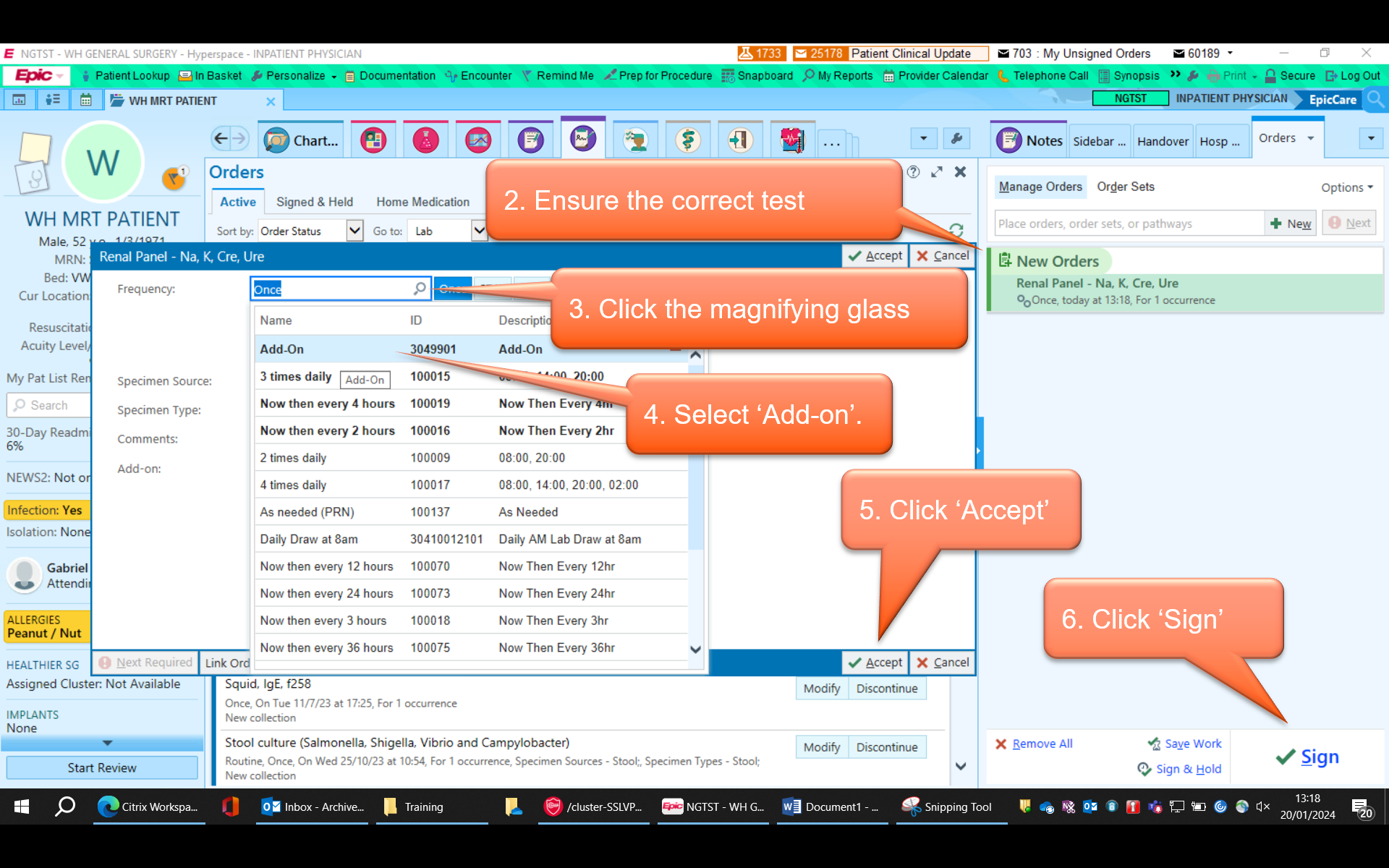Click the Epic search magnifier icon
Image resolution: width=1389 pixels, height=868 pixels.
[x=1375, y=100]
